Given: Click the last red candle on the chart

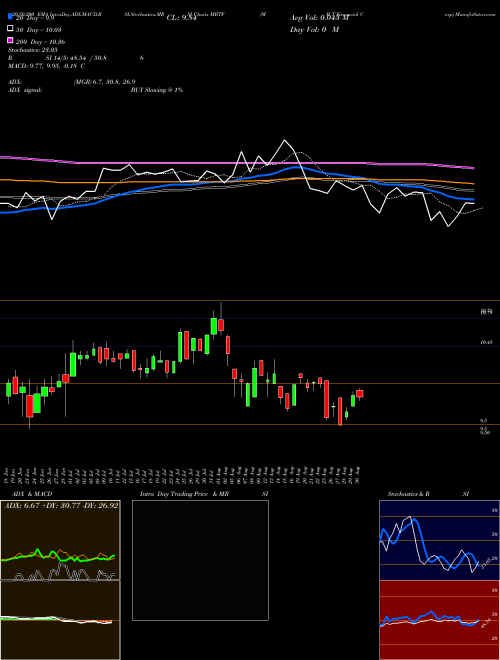Looking at the screenshot, I should coord(359,394).
